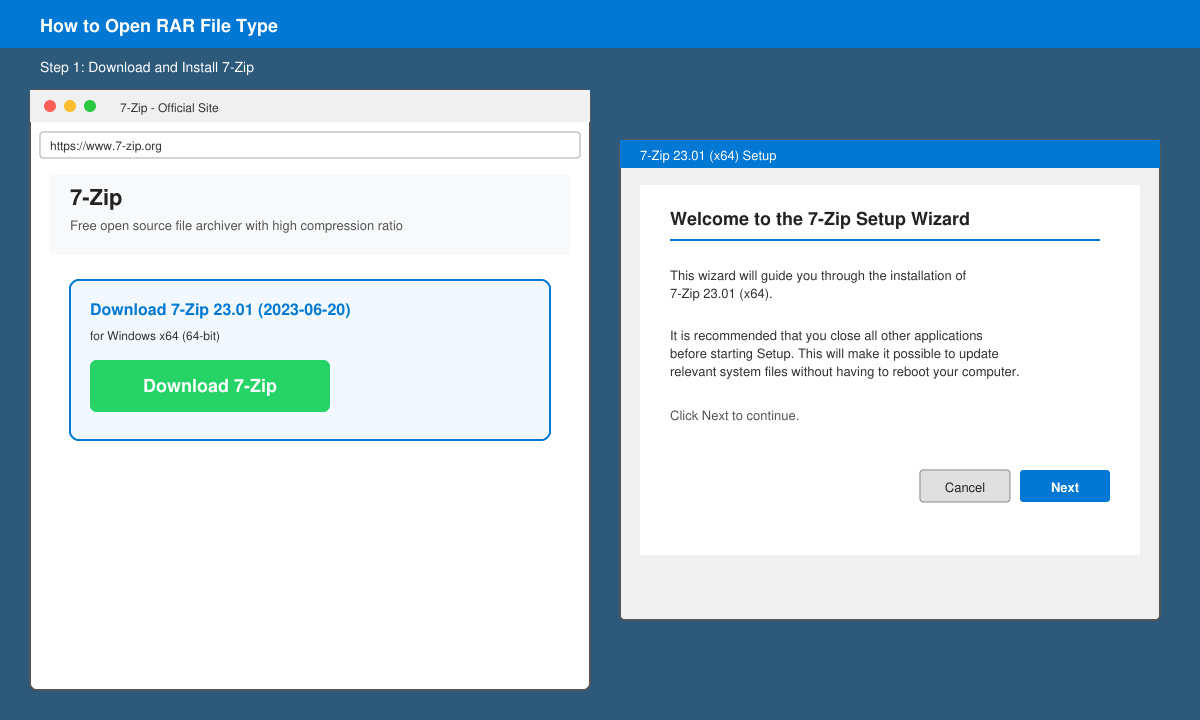
Task: Click the 'Click Next to continue.' text
Action: (734, 416)
